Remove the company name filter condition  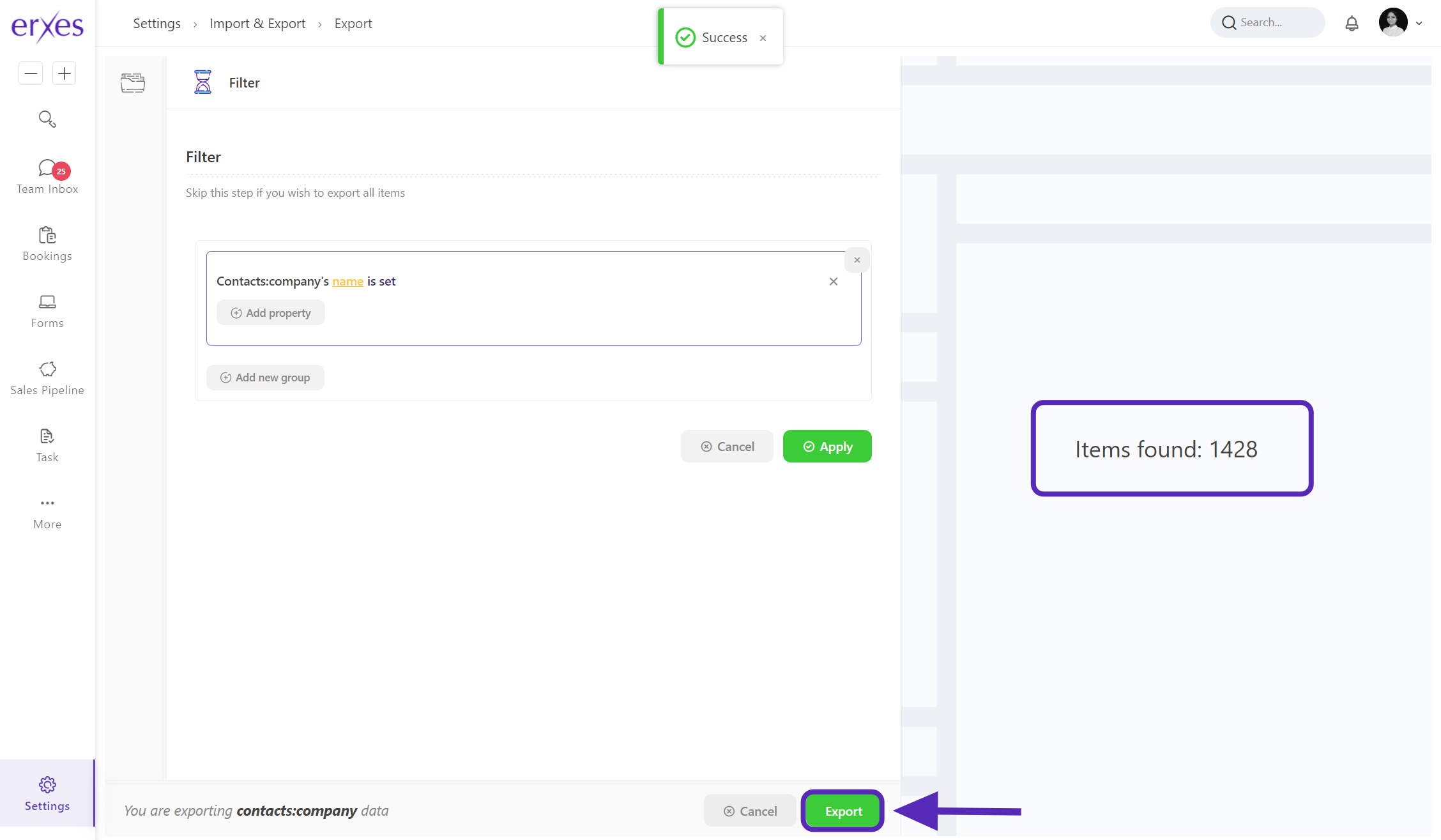click(834, 282)
